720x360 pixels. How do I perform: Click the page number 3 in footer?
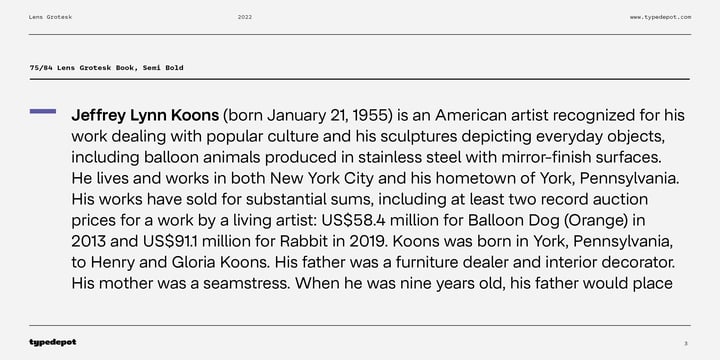pos(686,343)
